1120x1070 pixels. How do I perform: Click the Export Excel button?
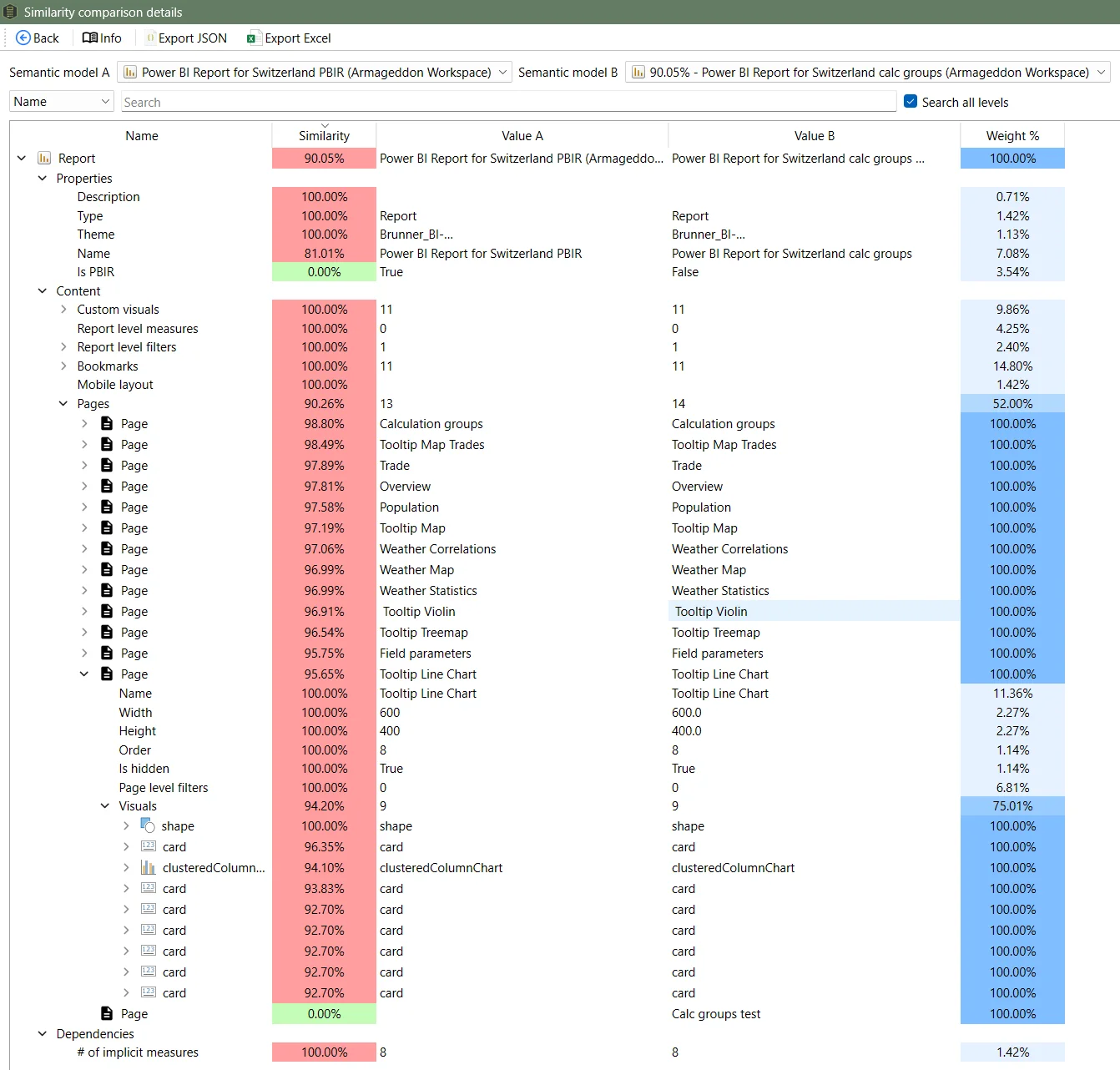pyautogui.click(x=289, y=38)
